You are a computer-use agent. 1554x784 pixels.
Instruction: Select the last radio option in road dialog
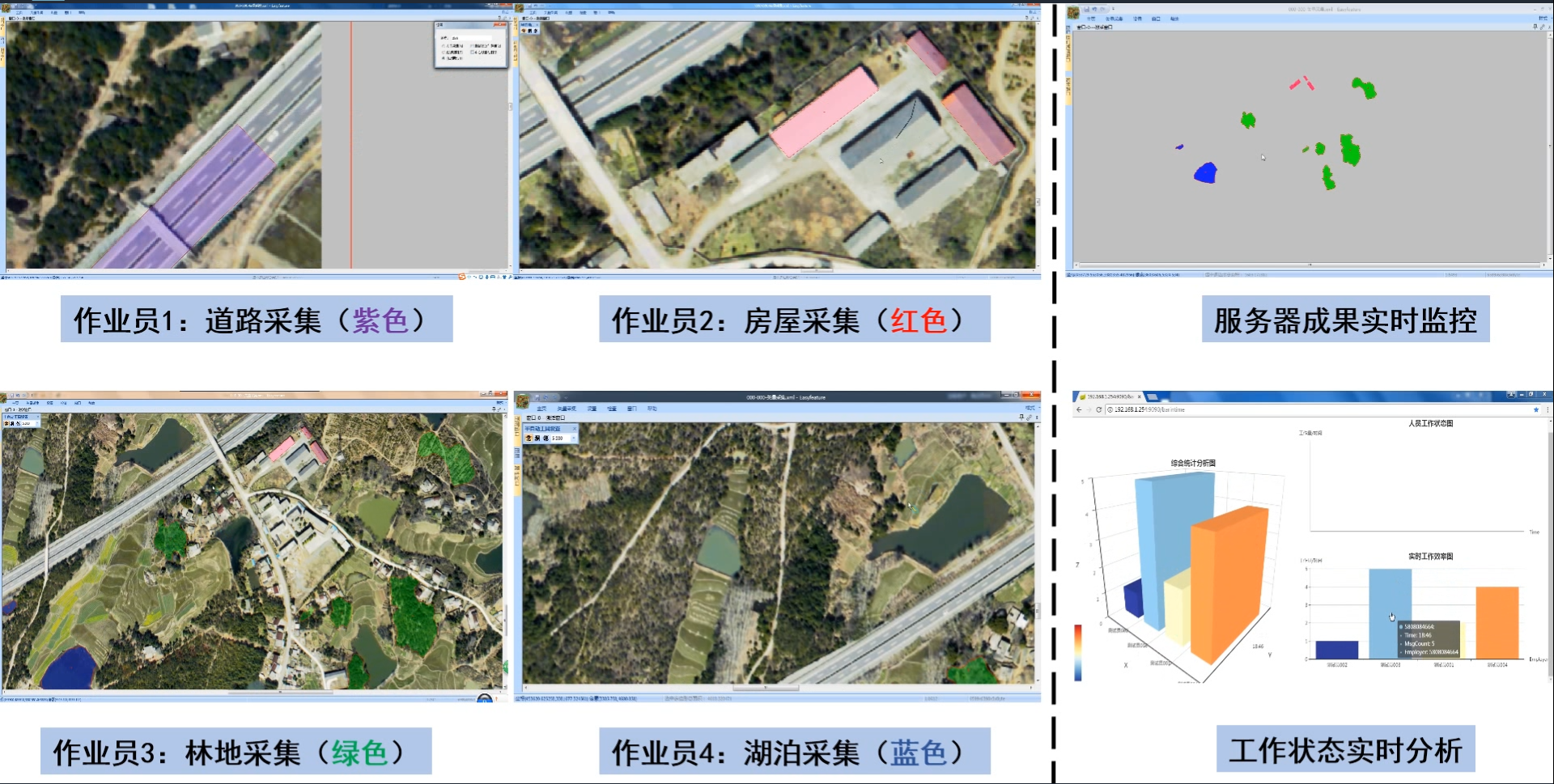[x=444, y=58]
